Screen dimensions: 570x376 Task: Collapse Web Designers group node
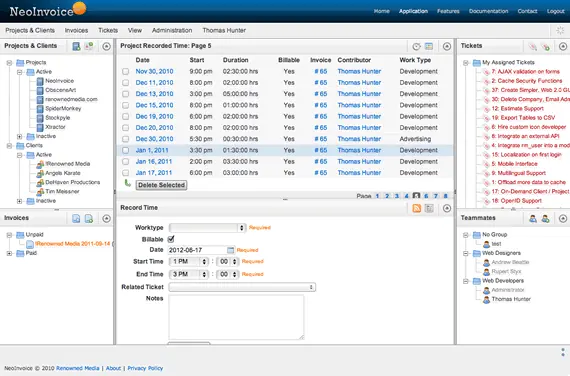click(466, 253)
